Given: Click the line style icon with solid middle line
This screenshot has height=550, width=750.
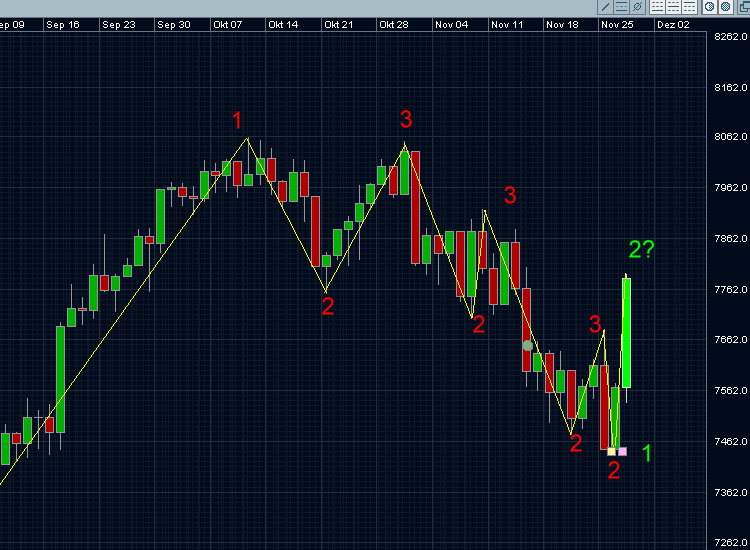Looking at the screenshot, I should pos(673,7).
